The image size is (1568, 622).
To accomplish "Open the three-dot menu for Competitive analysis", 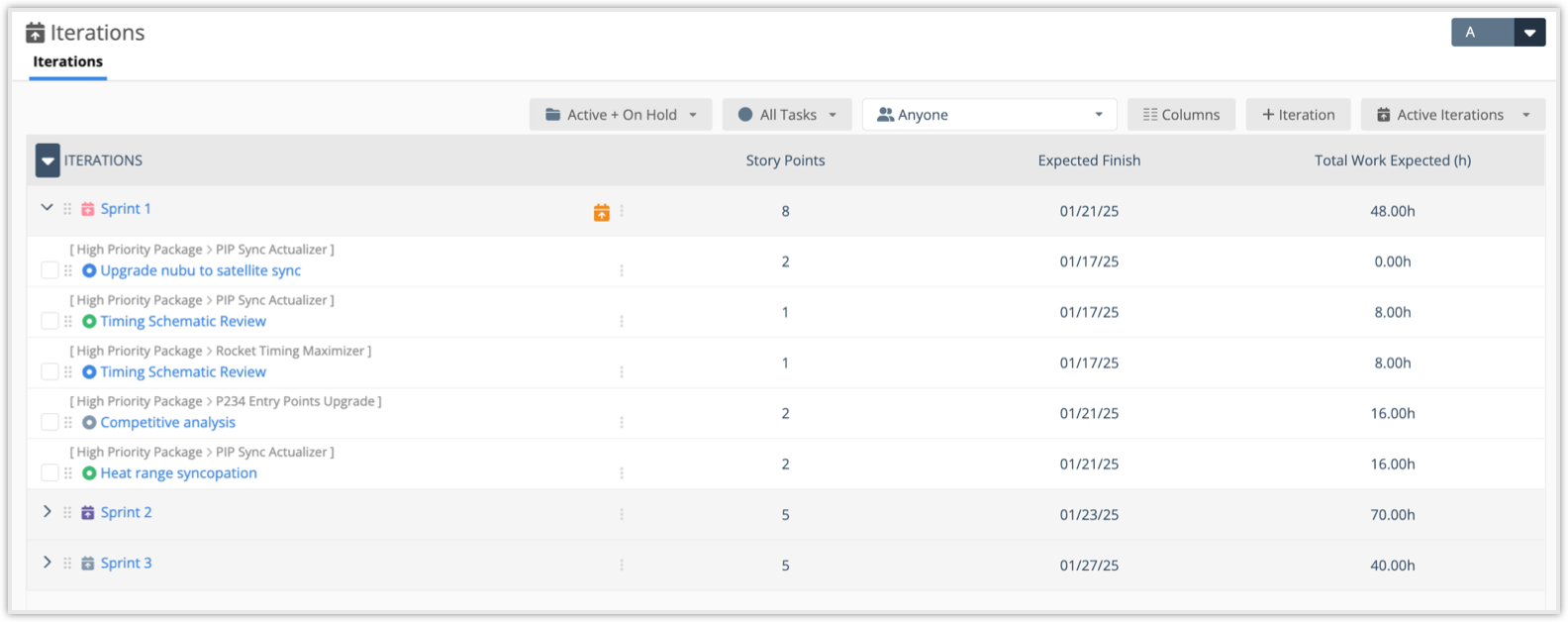I will pos(622,423).
